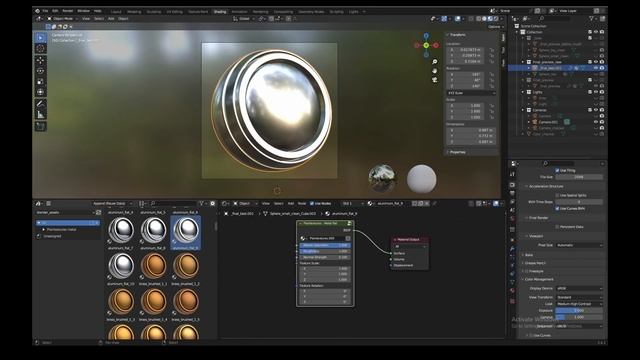640x360 pixels.
Task: Select the Move tool
Action: [x=40, y=60]
